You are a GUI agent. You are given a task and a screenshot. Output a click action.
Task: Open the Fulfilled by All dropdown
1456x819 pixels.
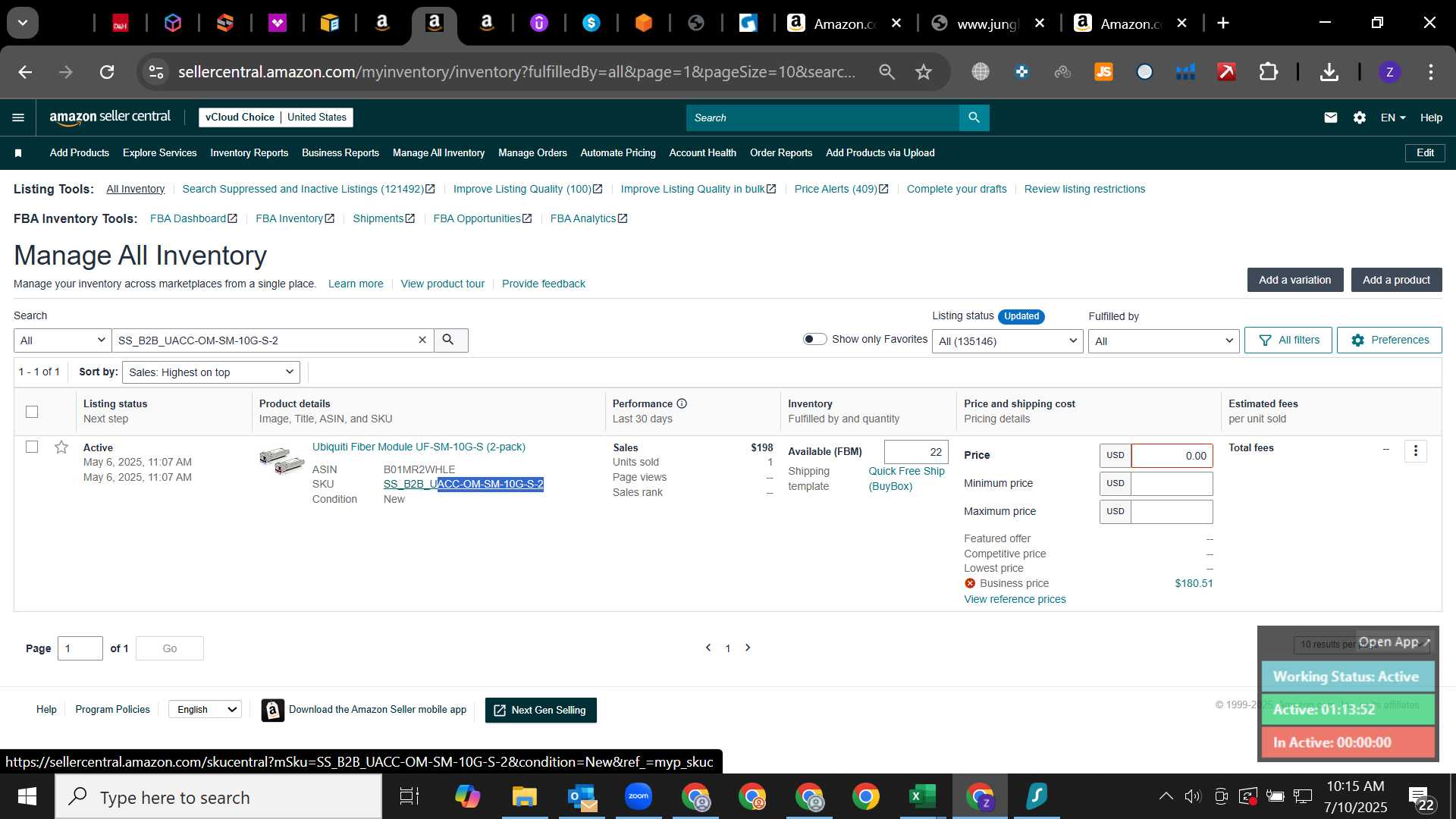1164,341
